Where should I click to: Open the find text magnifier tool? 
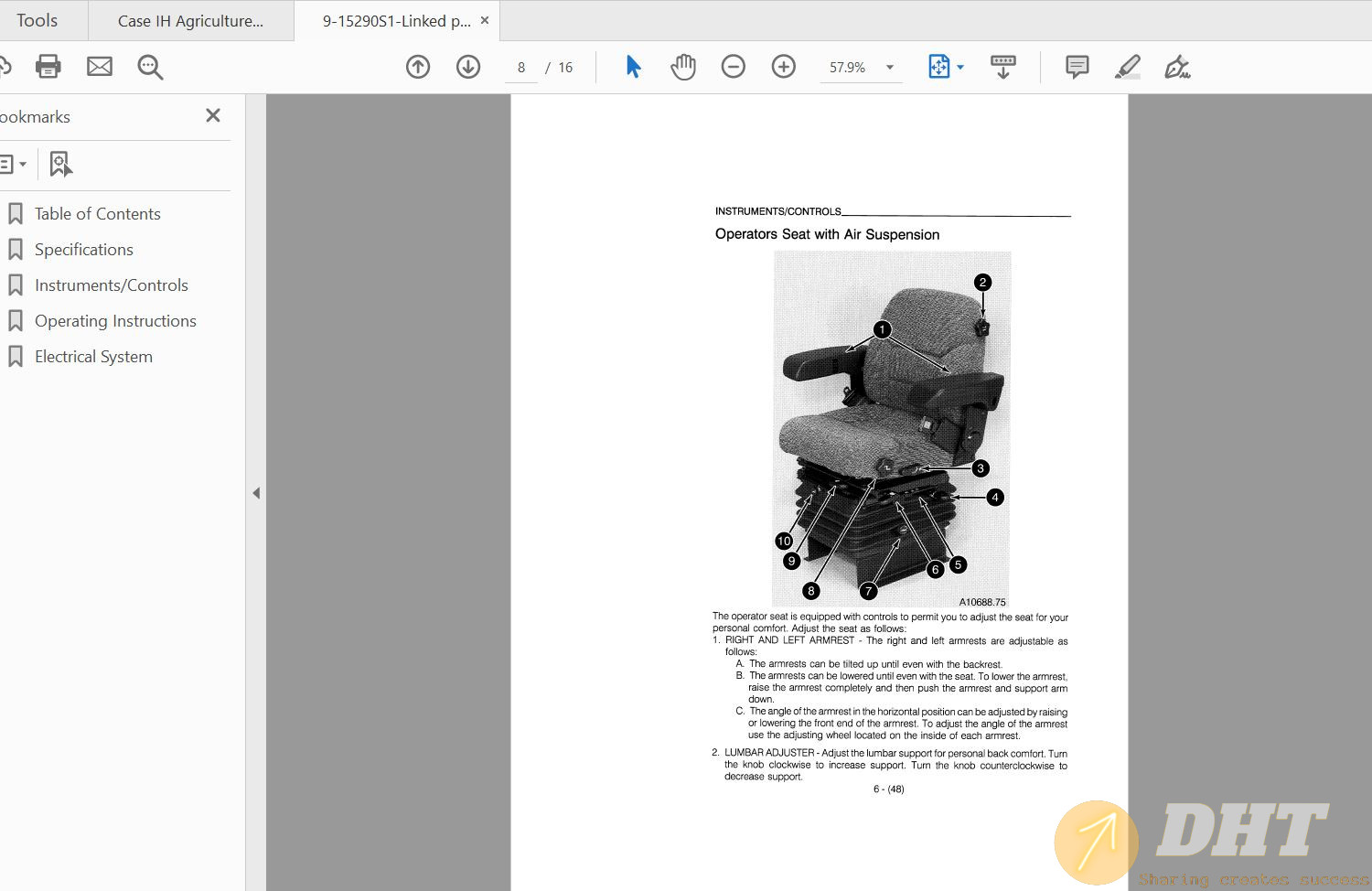(x=150, y=67)
